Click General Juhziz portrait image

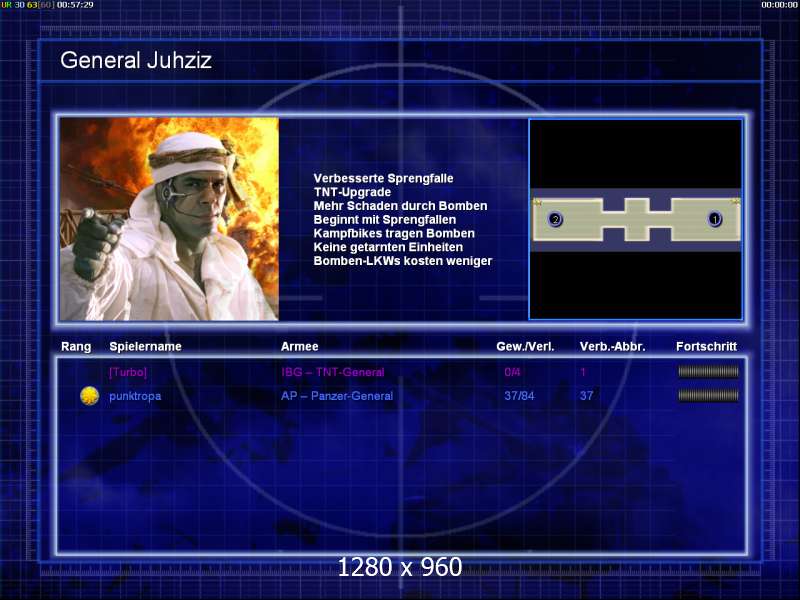click(169, 219)
